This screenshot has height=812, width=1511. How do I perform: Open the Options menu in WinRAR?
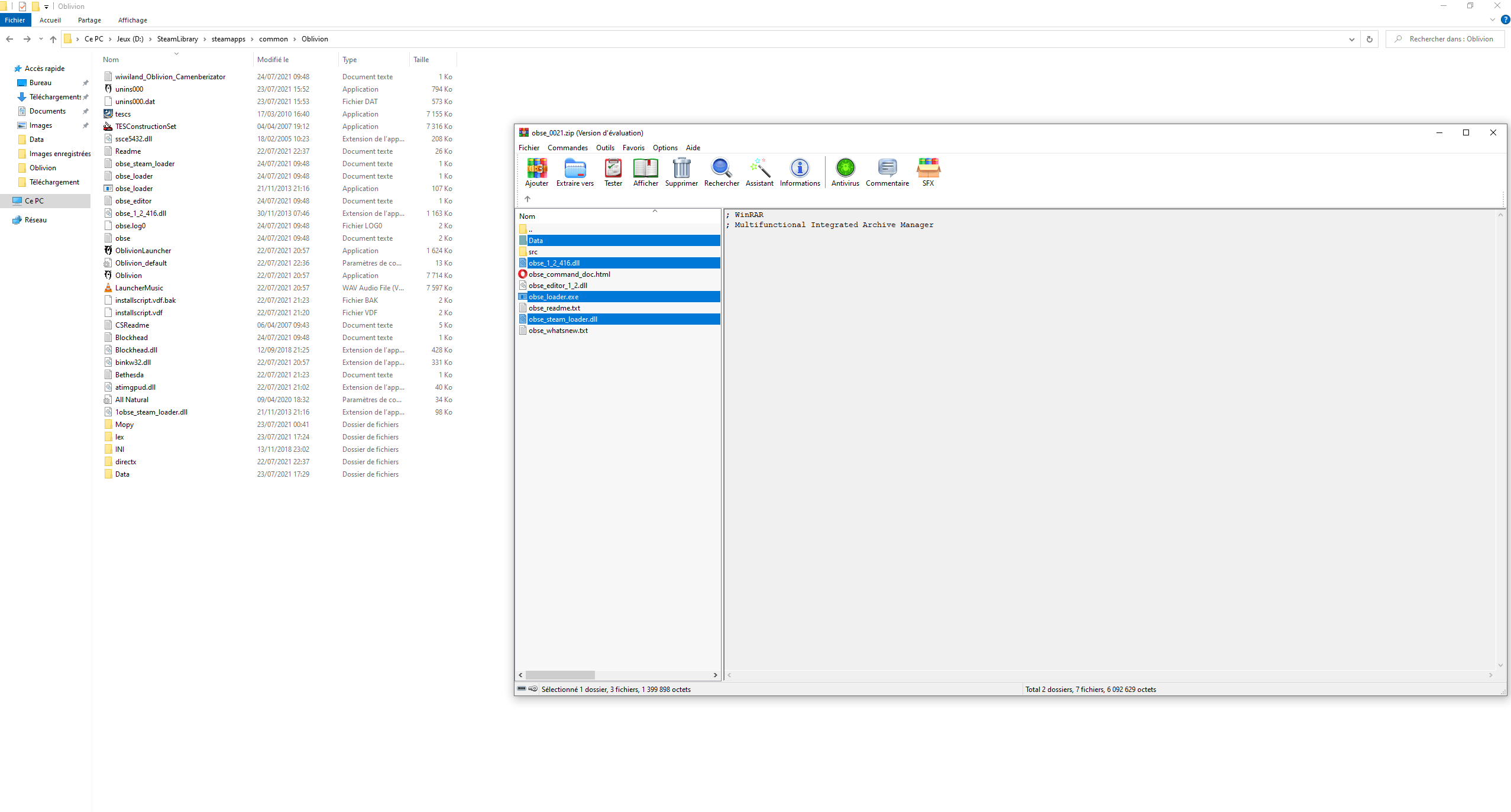[665, 148]
